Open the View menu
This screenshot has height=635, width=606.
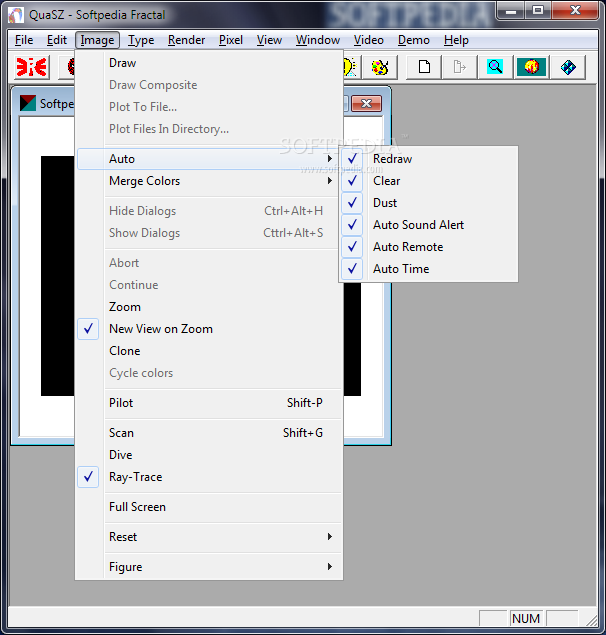point(269,40)
